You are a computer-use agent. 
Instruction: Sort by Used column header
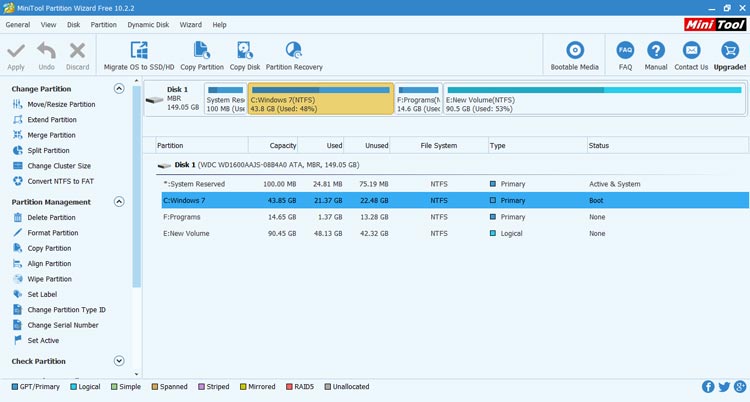pos(320,145)
